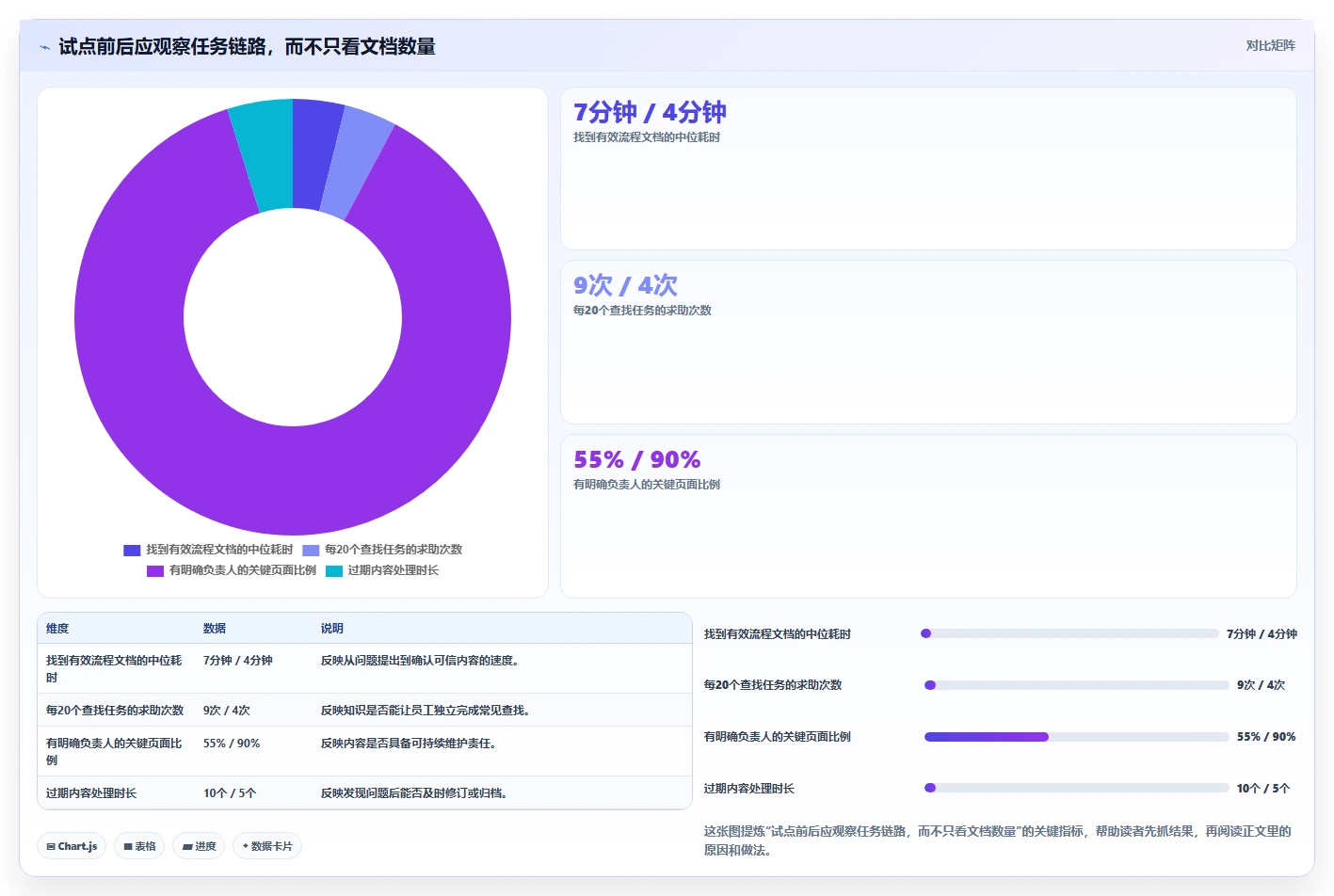Click the dark blue doughnut segment
This screenshot has width=1334, height=896.
pyautogui.click(x=313, y=153)
